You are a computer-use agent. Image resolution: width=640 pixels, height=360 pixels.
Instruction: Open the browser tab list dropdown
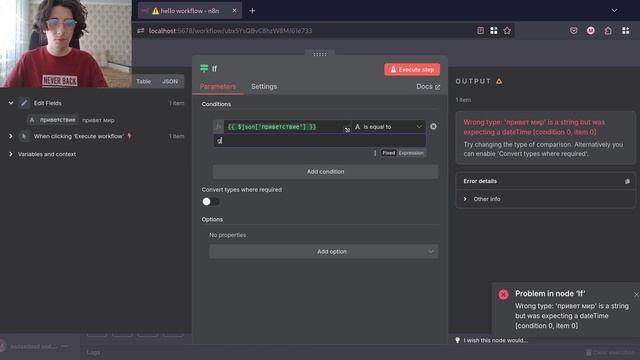click(614, 11)
